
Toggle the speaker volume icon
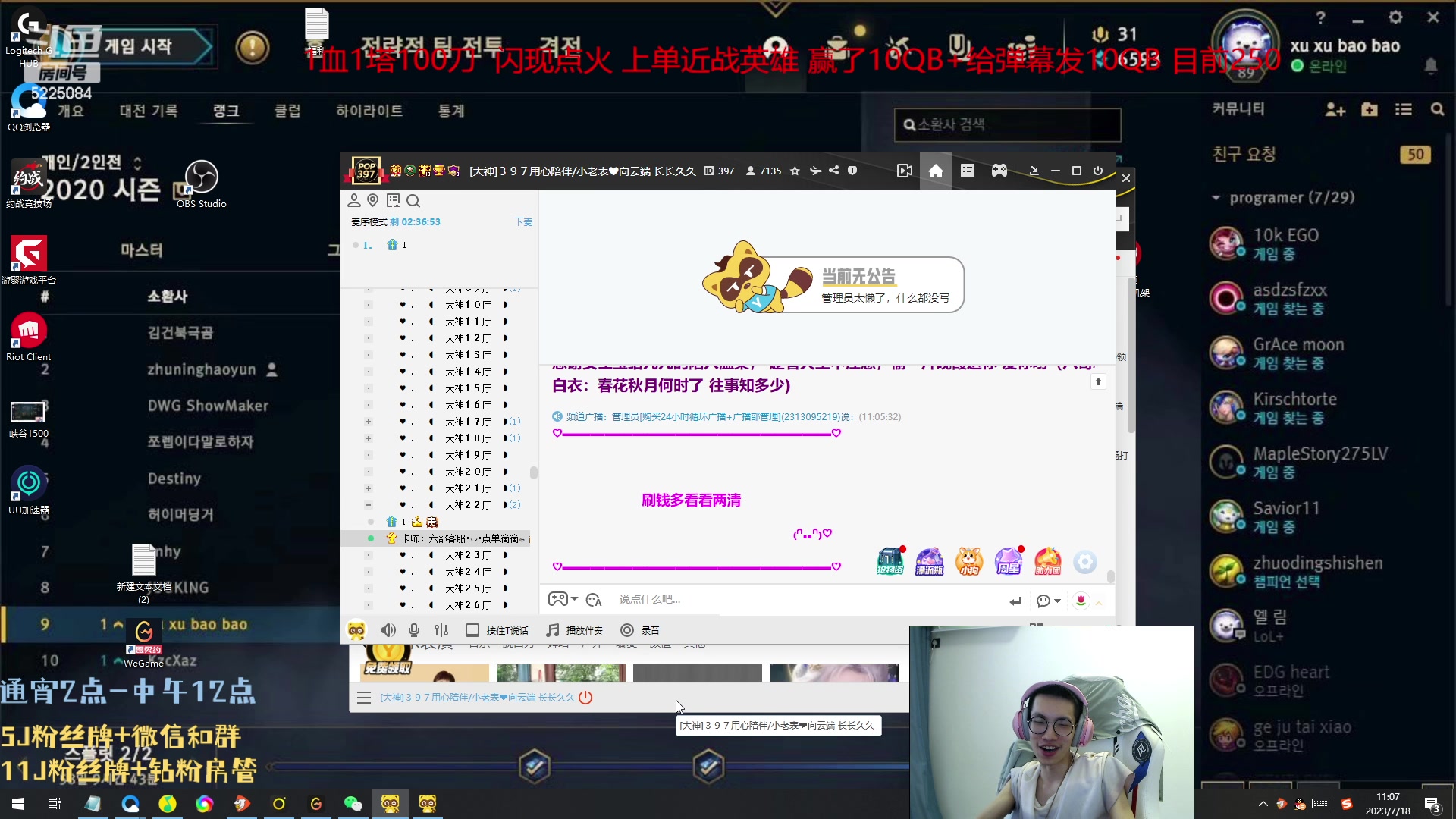tap(388, 630)
